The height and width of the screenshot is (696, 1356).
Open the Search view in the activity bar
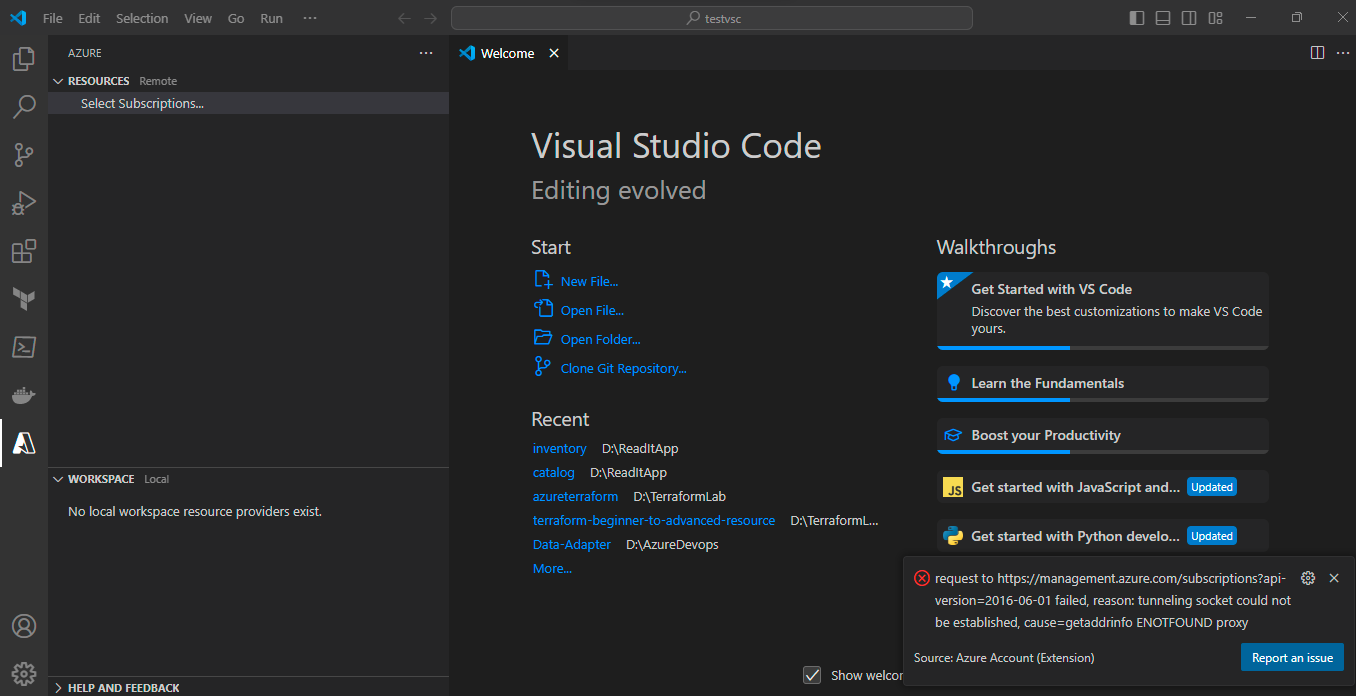(24, 107)
